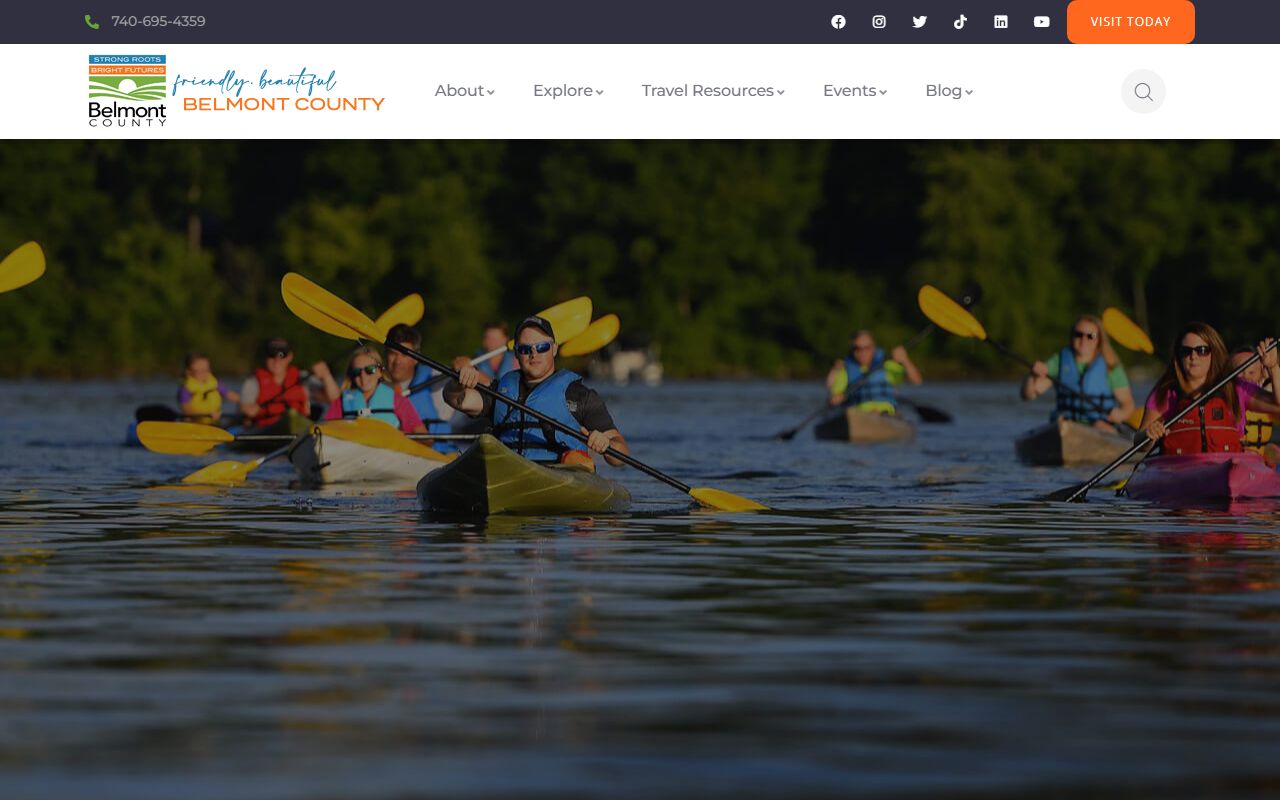
Task: Click the kayakers hero banner image
Action: [640, 469]
